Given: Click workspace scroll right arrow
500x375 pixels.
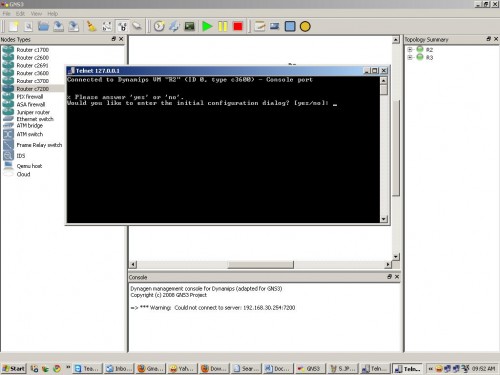Looking at the screenshot, I should (x=387, y=265).
